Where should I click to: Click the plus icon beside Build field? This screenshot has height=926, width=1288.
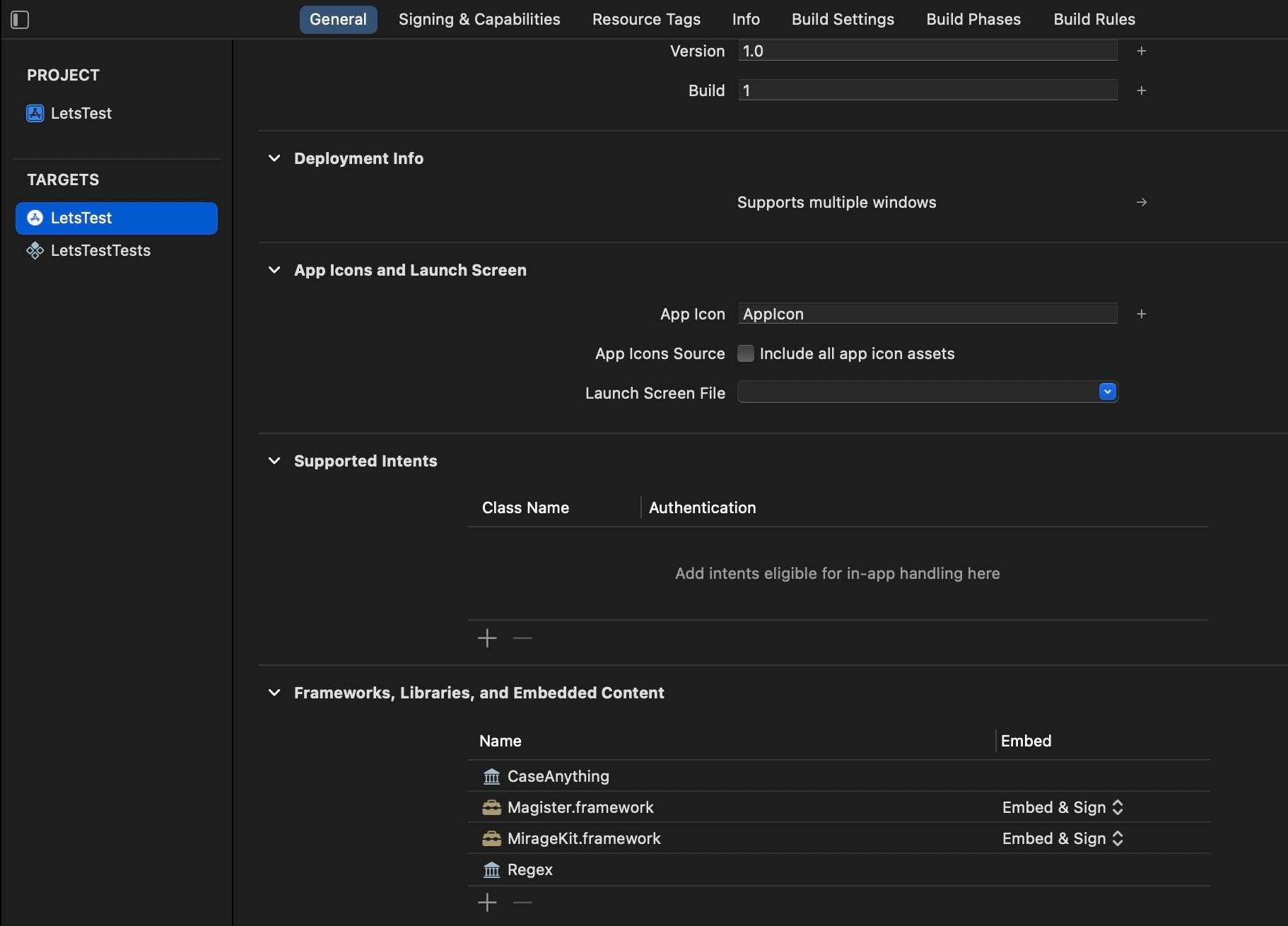[1141, 90]
